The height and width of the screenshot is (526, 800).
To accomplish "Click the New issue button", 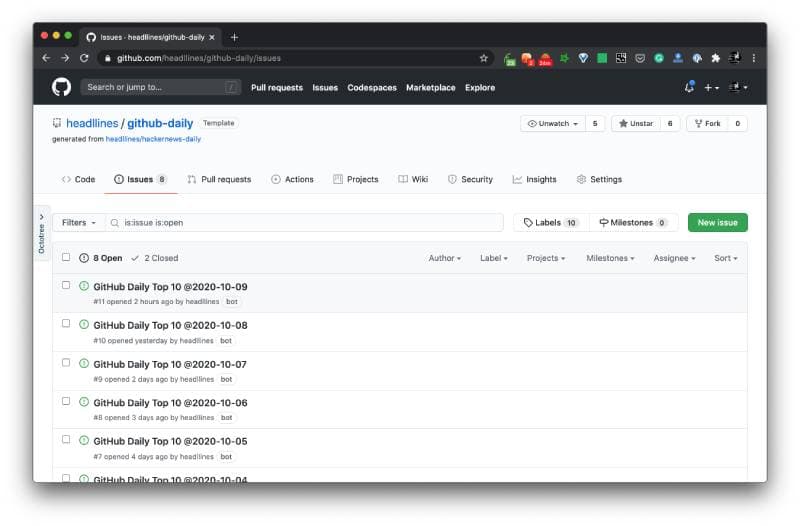I will (717, 222).
